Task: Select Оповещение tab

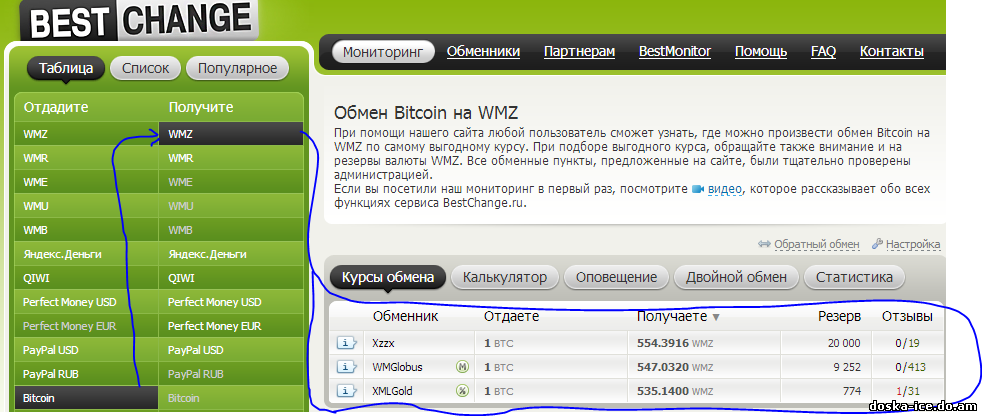Action: click(x=616, y=277)
